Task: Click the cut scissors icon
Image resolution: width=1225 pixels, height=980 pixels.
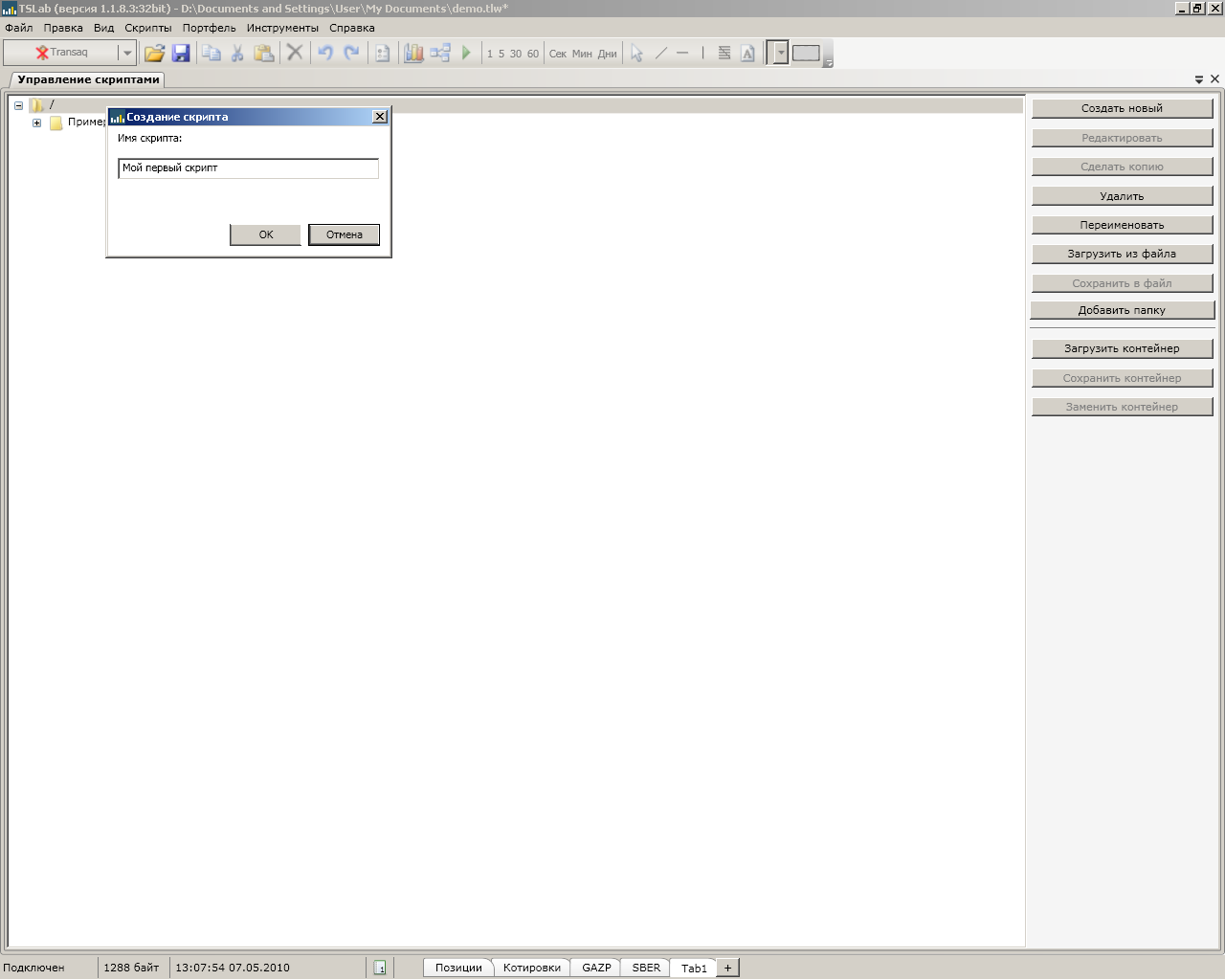Action: pyautogui.click(x=237, y=53)
